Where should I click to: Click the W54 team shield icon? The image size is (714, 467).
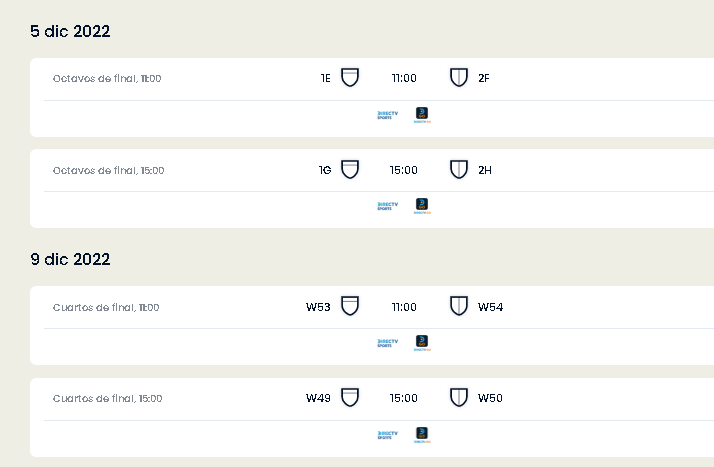point(459,306)
